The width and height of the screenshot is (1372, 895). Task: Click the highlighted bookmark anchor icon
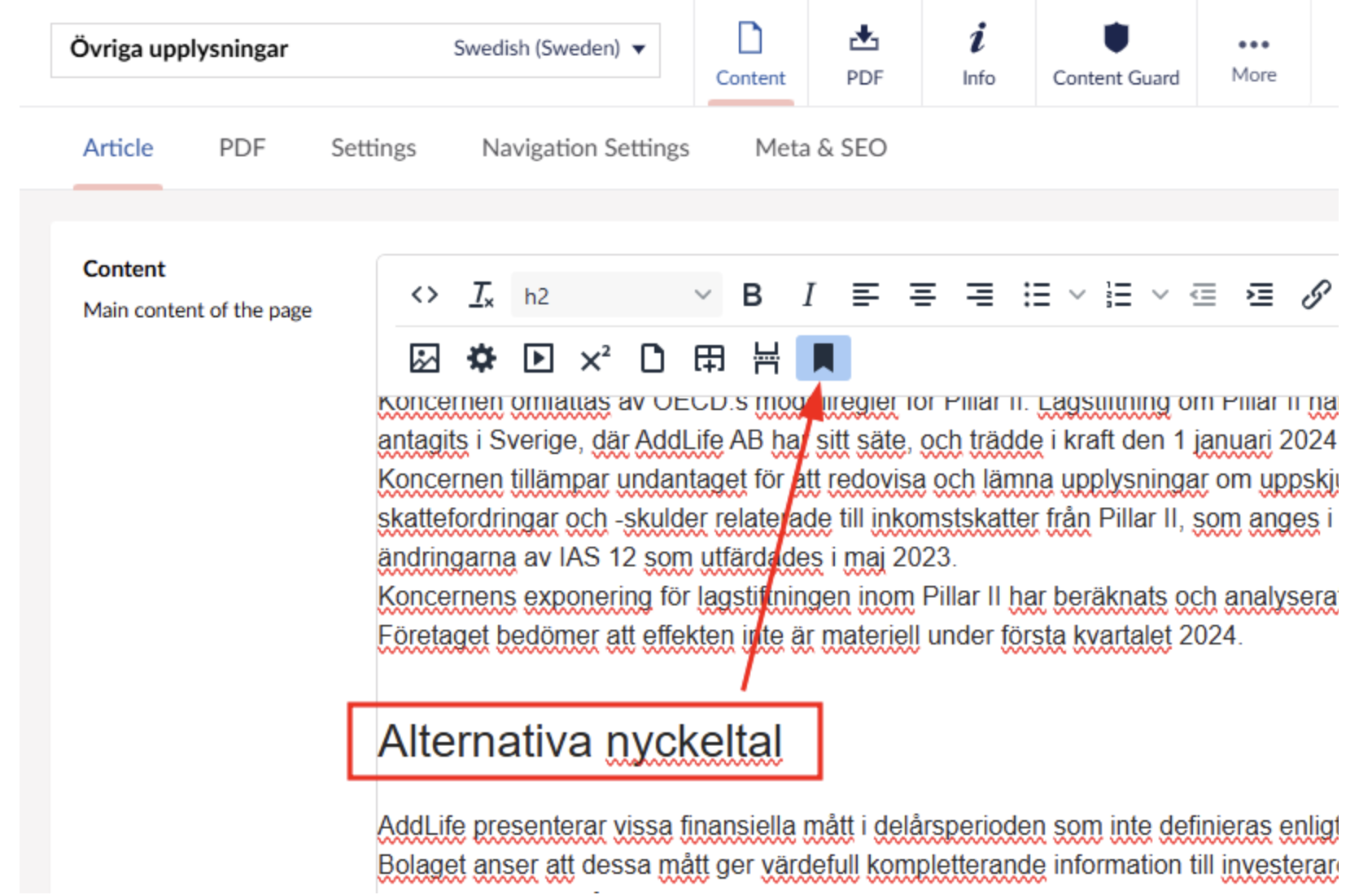coord(823,358)
